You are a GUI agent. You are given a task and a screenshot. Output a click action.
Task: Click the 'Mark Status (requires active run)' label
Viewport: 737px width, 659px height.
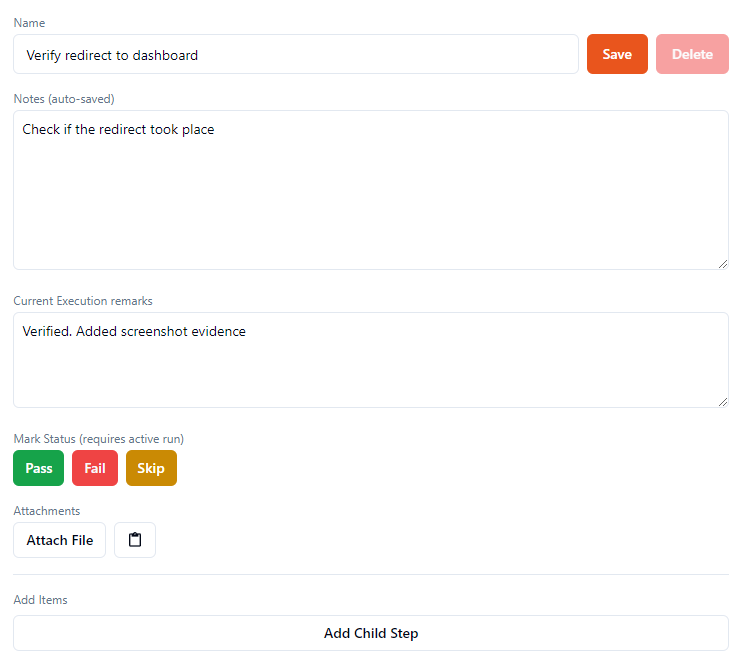[x=99, y=439]
